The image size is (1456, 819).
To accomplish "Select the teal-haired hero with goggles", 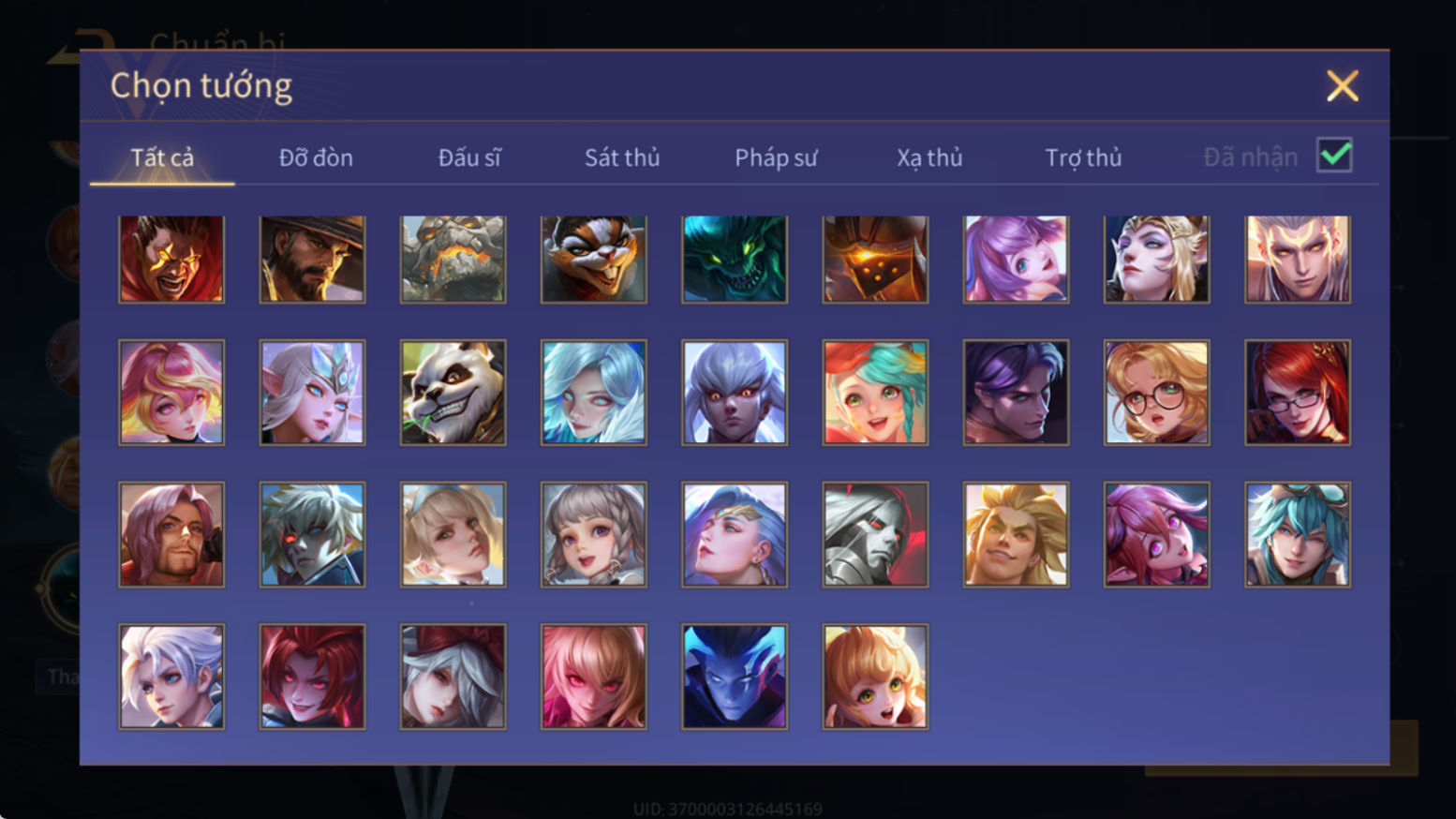I will [1298, 534].
